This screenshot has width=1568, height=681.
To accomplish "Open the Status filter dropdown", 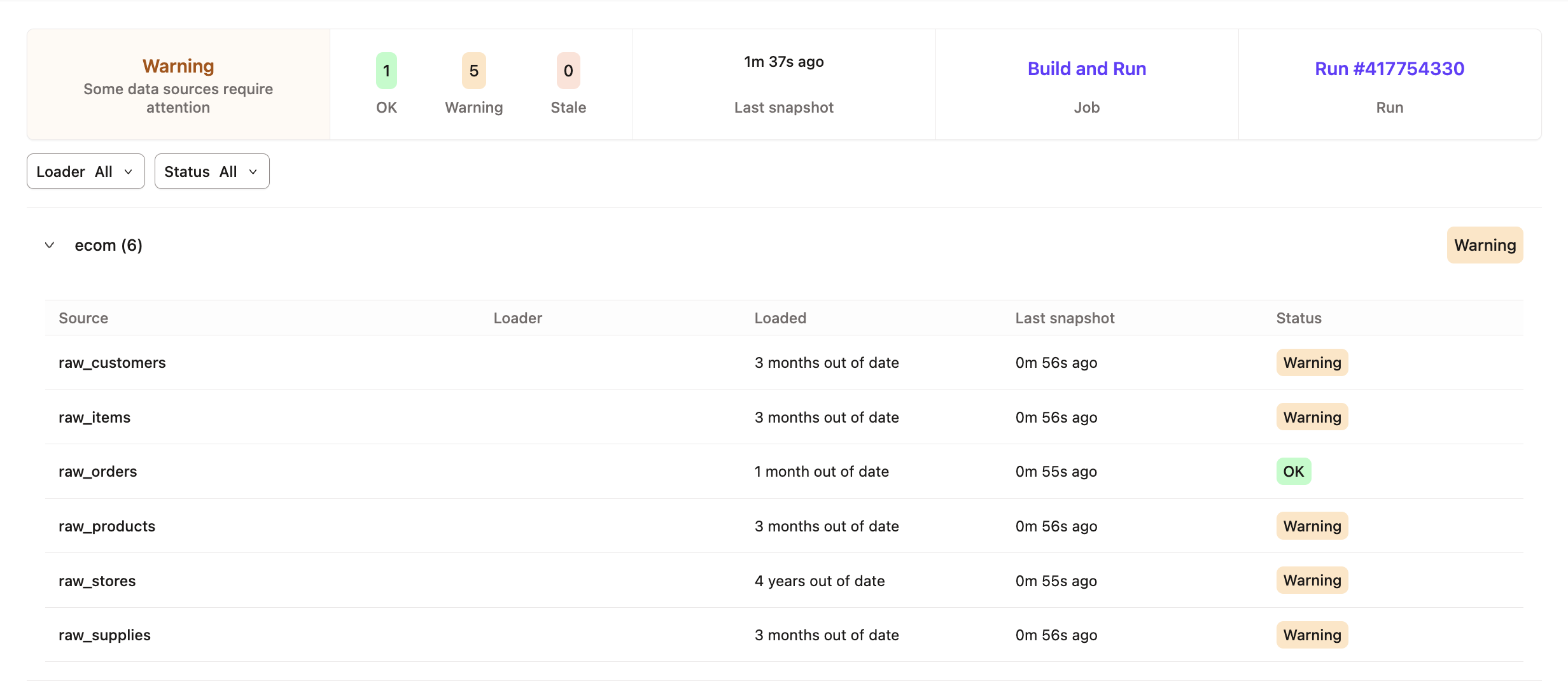I will (211, 171).
